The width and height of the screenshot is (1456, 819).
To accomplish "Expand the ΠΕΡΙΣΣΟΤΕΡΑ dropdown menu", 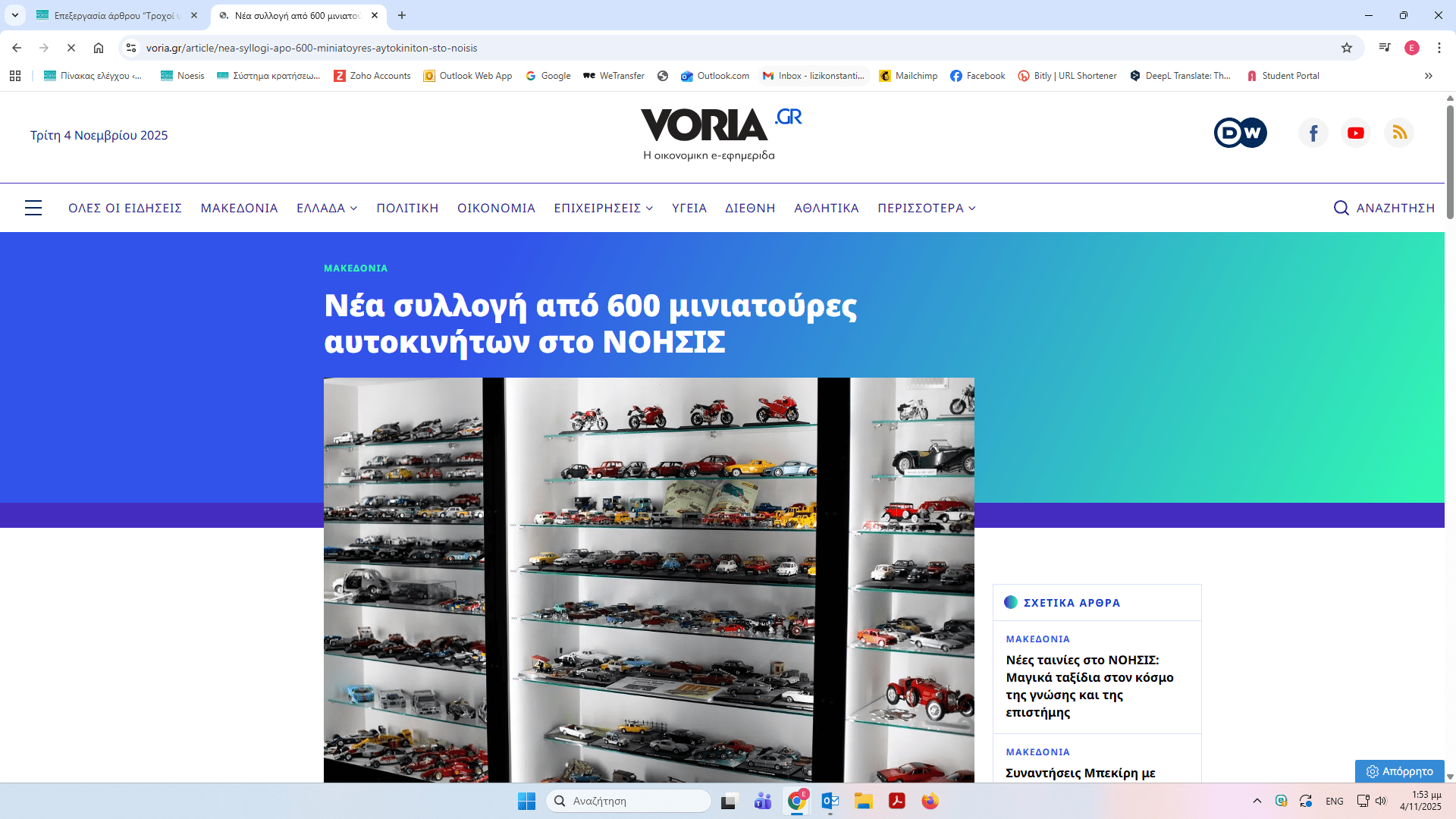I will [x=926, y=208].
